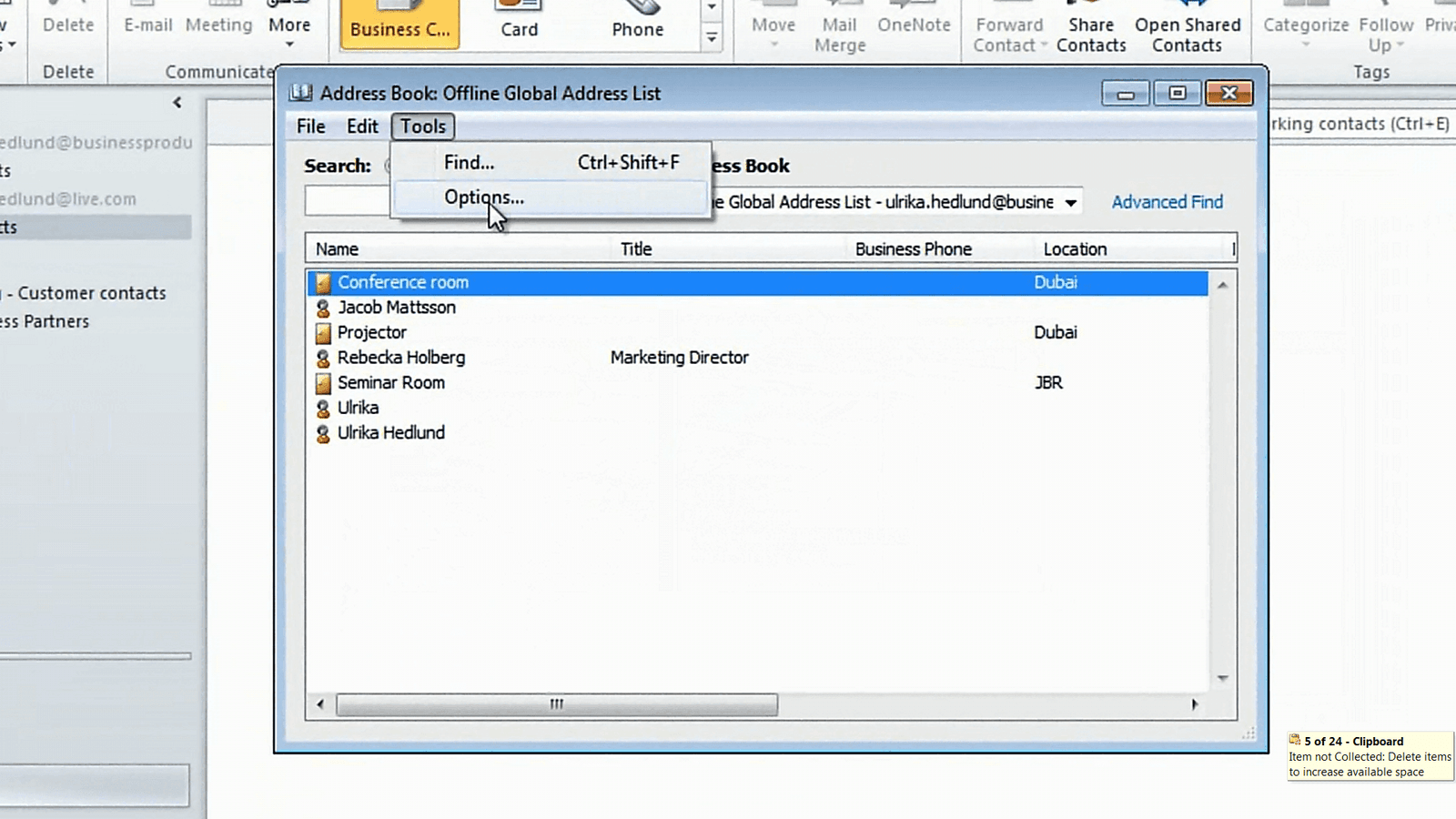1456x819 pixels.
Task: Minimize the Address Book window
Action: 1126,93
